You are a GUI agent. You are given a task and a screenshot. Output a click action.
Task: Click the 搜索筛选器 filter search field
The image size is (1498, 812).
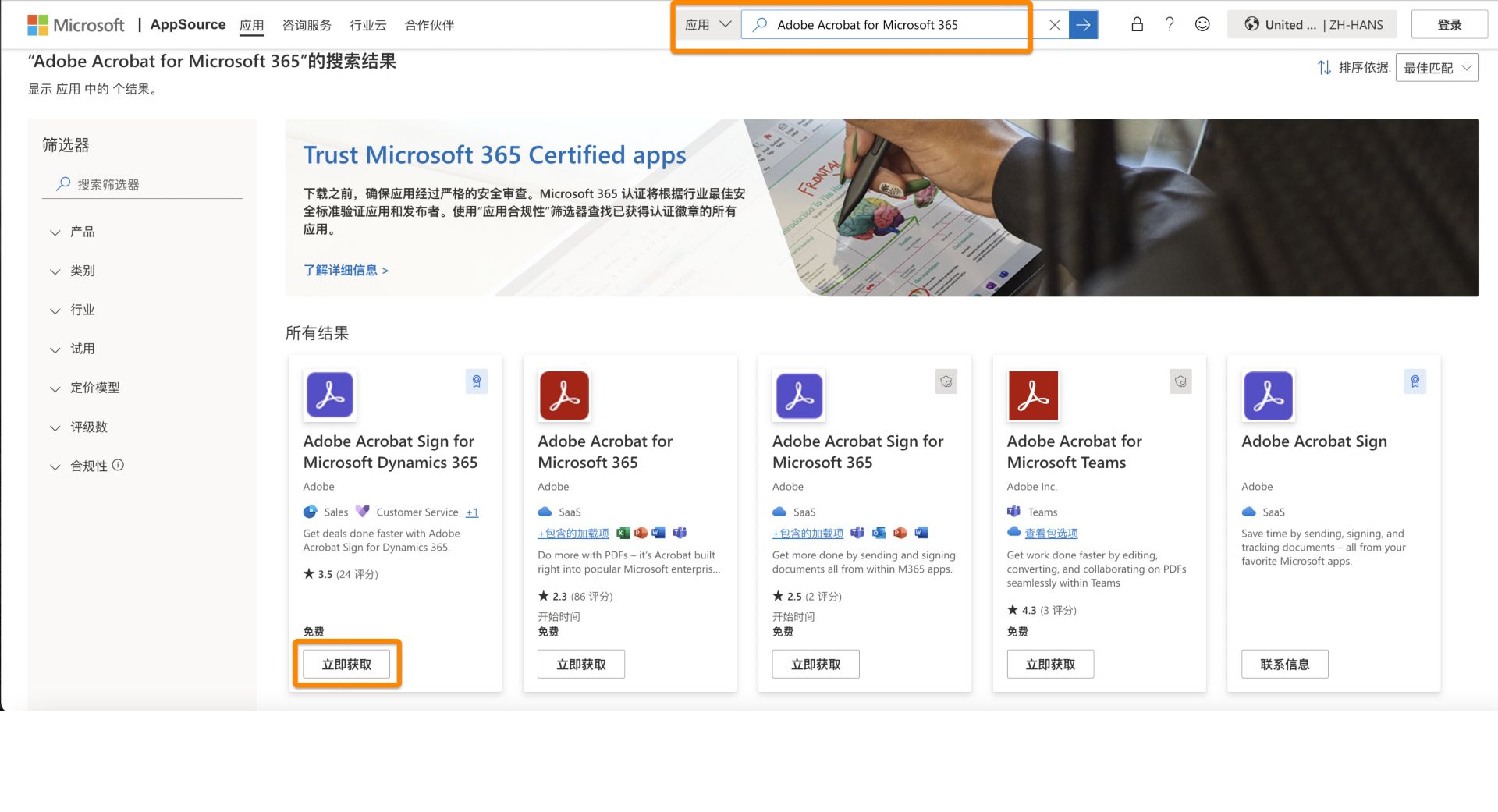pyautogui.click(x=143, y=184)
